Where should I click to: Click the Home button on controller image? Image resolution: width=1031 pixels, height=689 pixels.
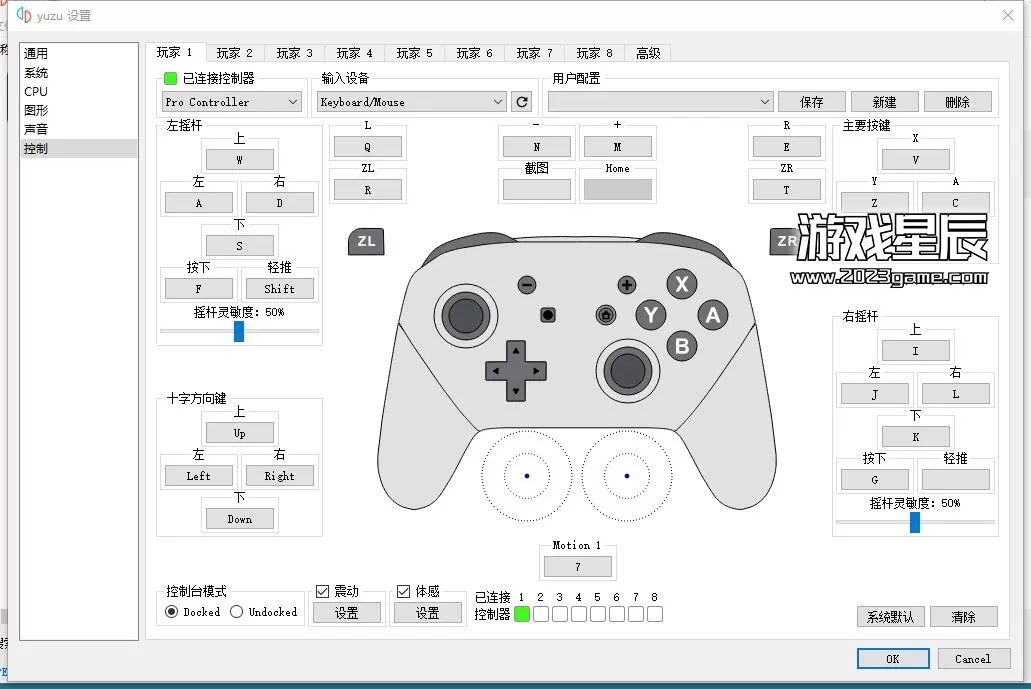point(605,315)
